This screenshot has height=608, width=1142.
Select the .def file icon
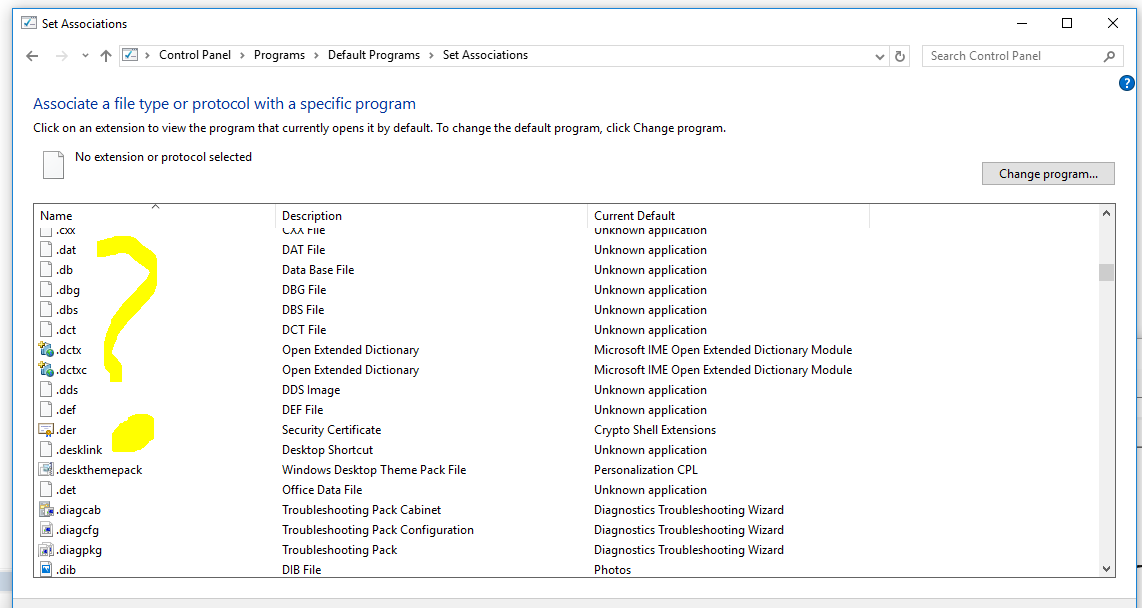47,410
